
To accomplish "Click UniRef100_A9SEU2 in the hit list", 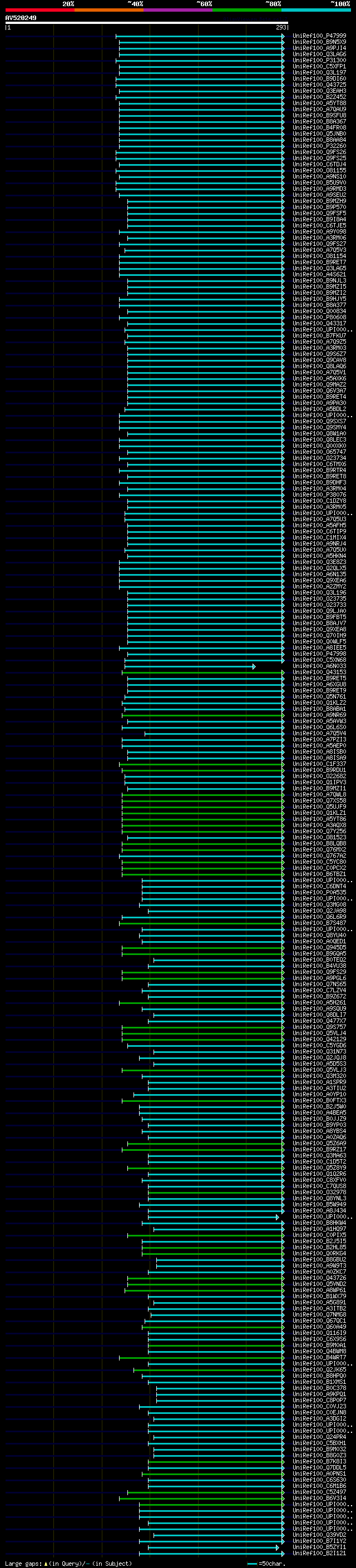I will coord(319,195).
